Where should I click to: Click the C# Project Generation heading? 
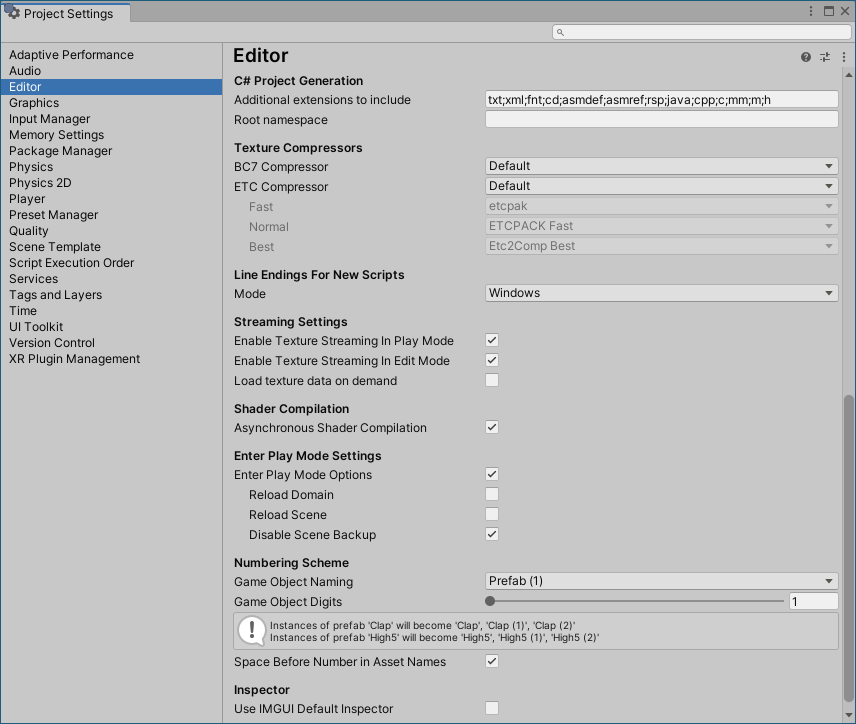(298, 81)
